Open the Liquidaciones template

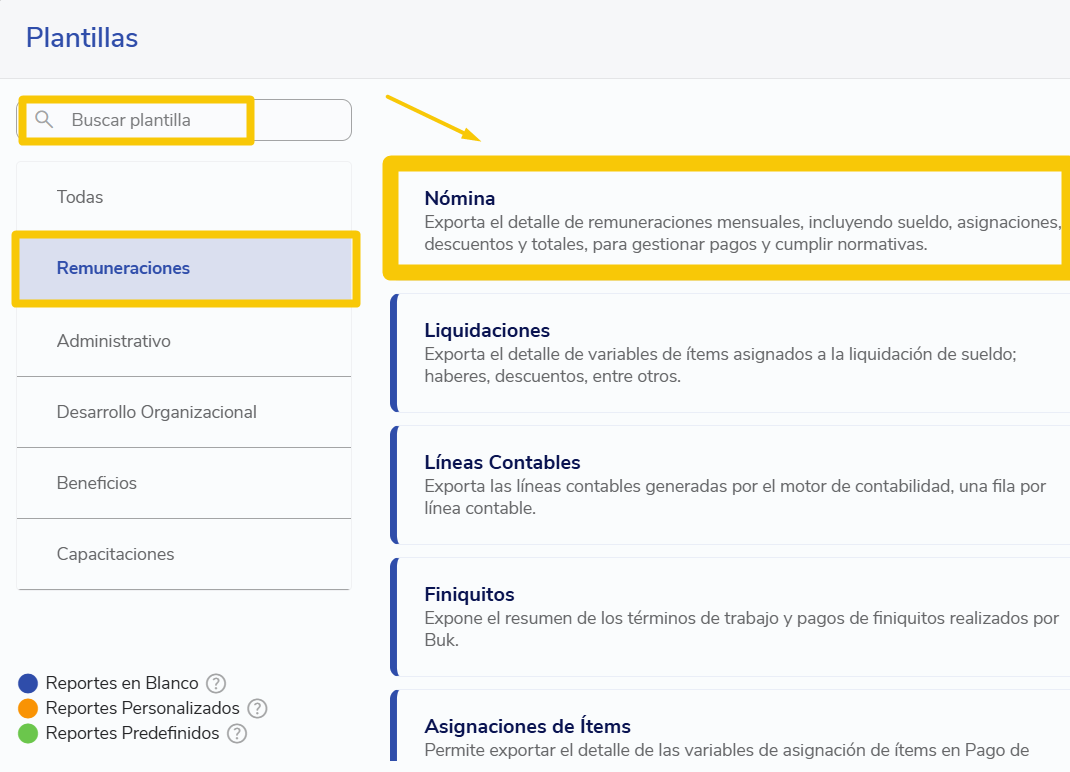click(x=730, y=353)
